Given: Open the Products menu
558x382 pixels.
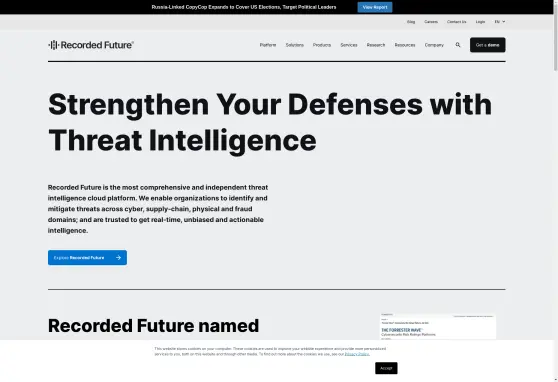Looking at the screenshot, I should [x=322, y=45].
